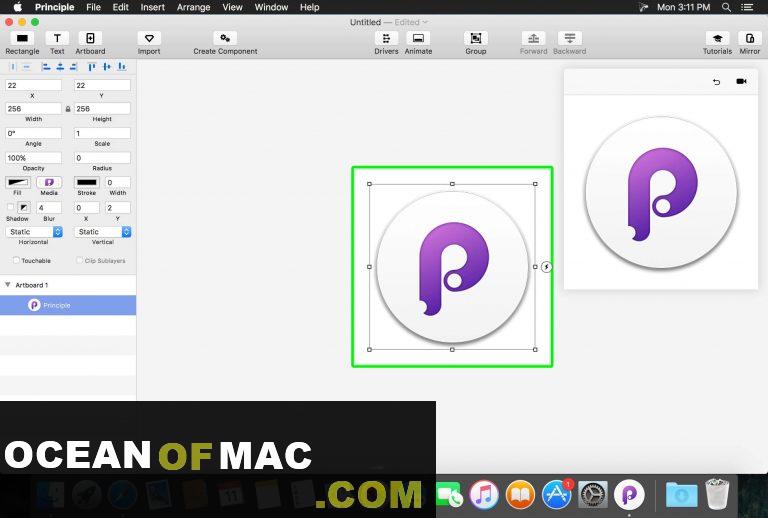The height and width of the screenshot is (518, 768).
Task: Click the Y position field
Action: point(102,85)
